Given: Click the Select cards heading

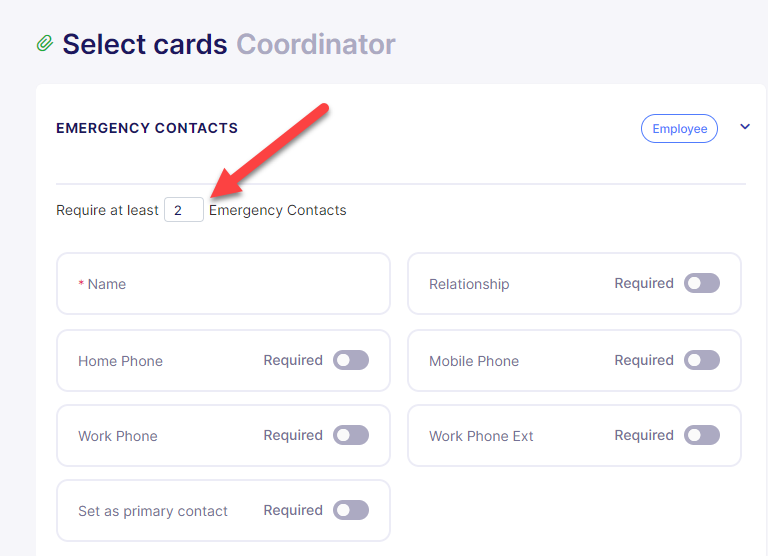Looking at the screenshot, I should click(x=145, y=44).
